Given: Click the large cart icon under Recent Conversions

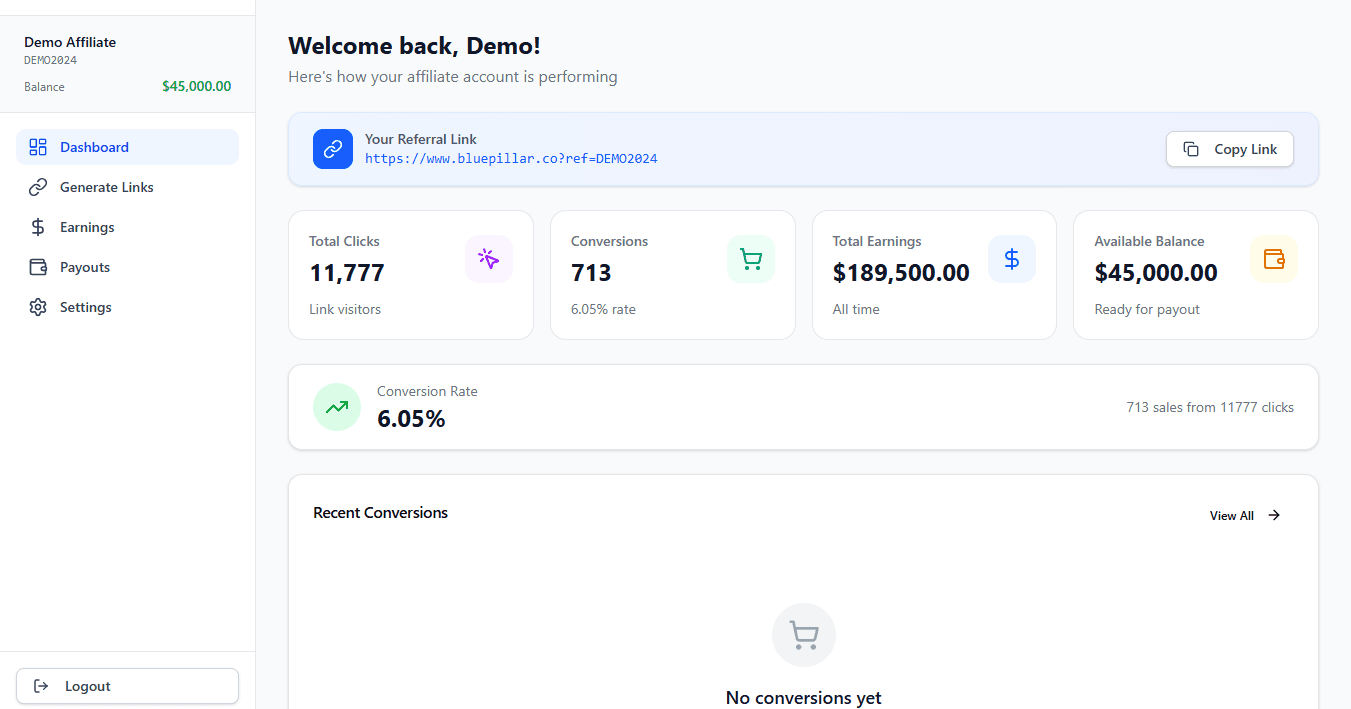Looking at the screenshot, I should [803, 634].
